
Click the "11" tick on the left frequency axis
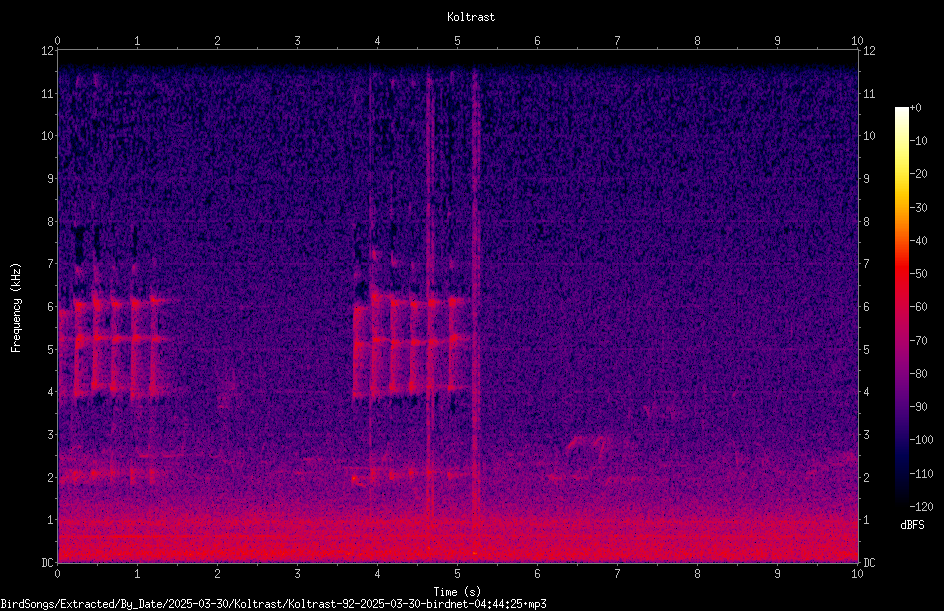(x=47, y=93)
